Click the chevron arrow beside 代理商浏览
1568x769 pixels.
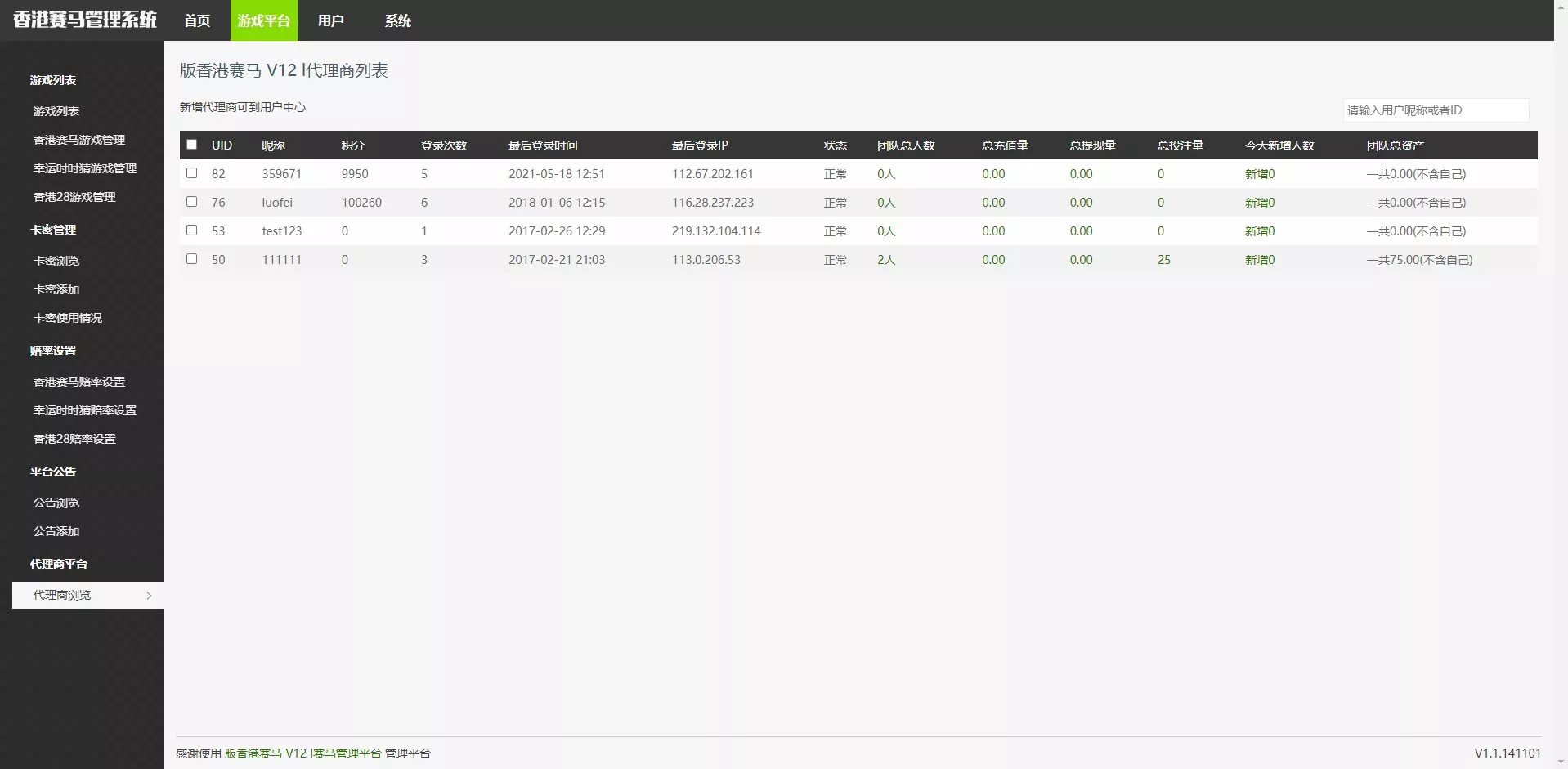pyautogui.click(x=149, y=596)
